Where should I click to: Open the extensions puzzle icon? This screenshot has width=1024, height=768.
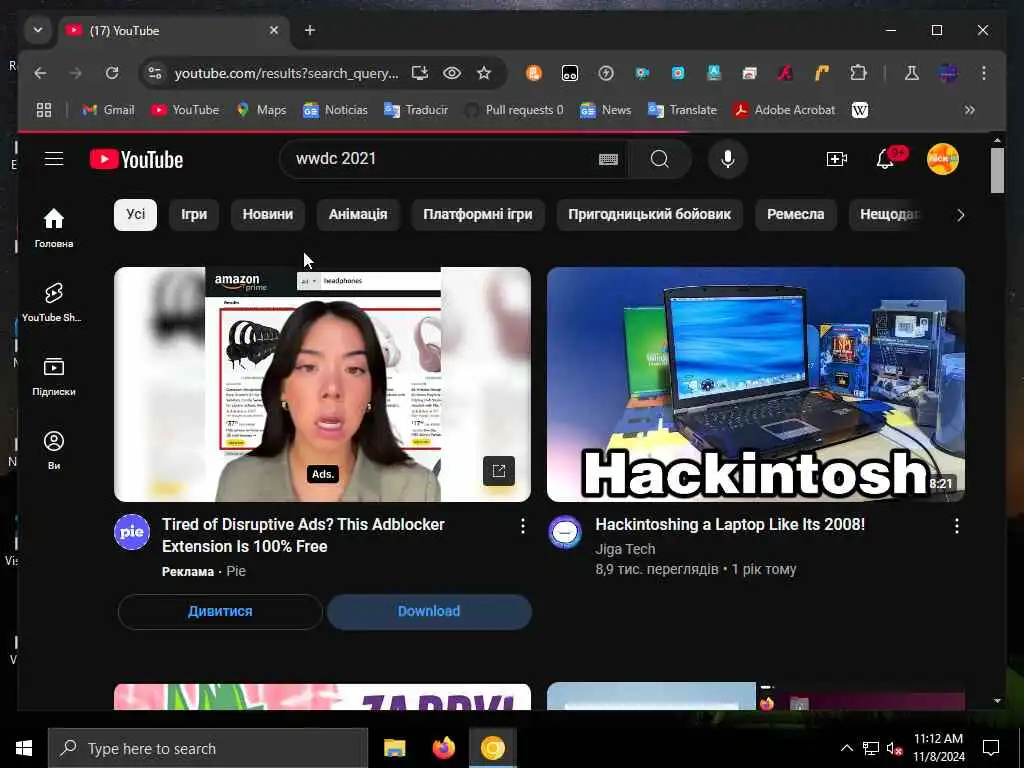[858, 73]
